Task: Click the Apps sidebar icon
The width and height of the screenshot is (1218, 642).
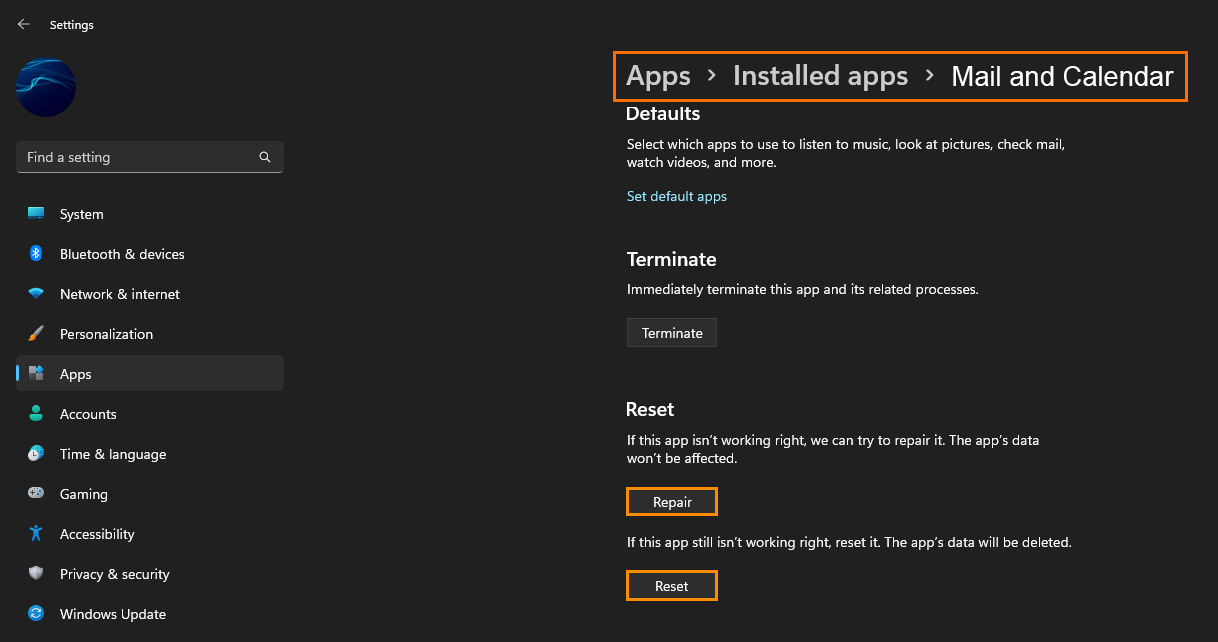Action: coord(36,374)
